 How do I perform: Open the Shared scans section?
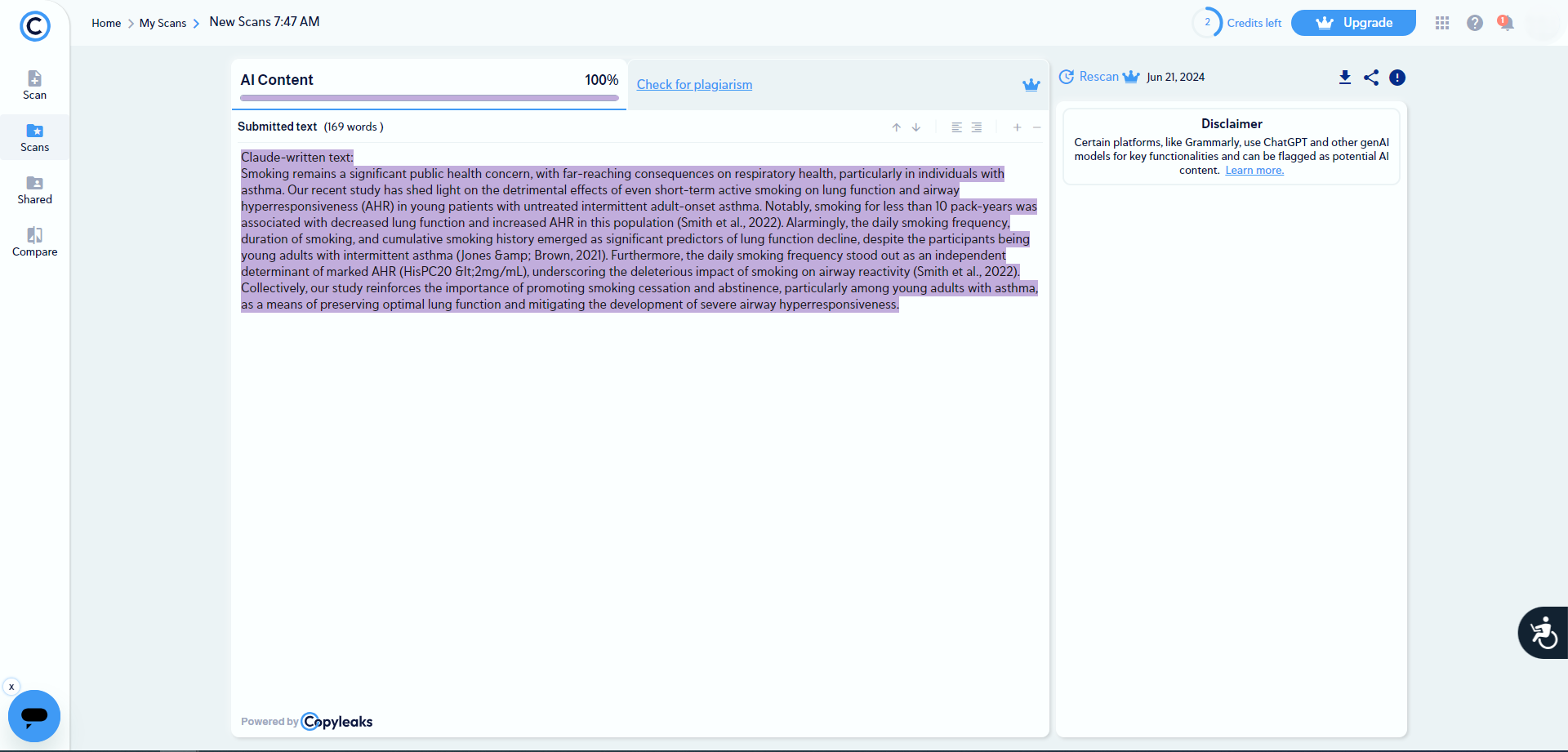[x=34, y=189]
